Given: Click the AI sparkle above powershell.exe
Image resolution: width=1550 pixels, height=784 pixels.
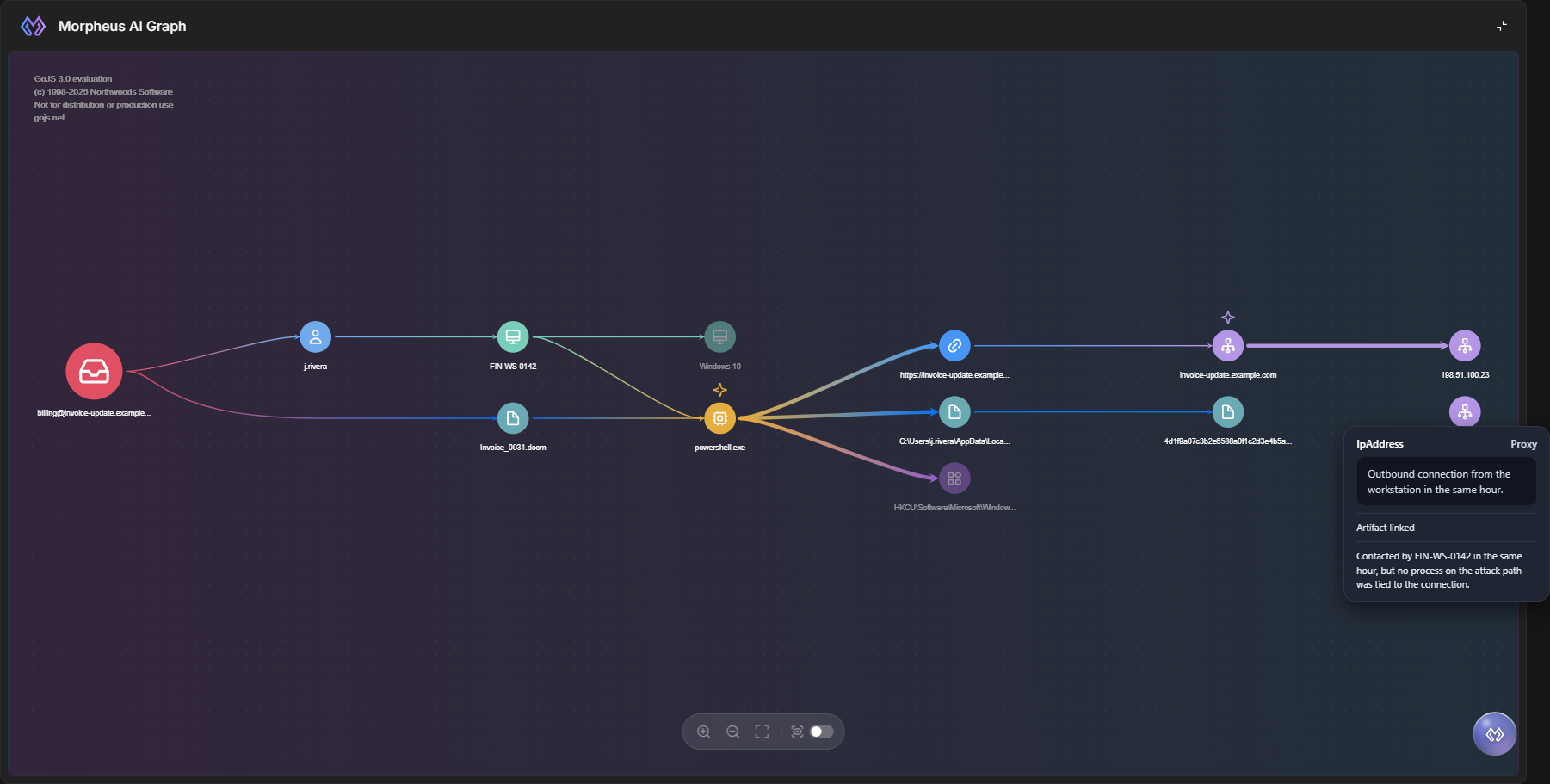Looking at the screenshot, I should pos(720,390).
